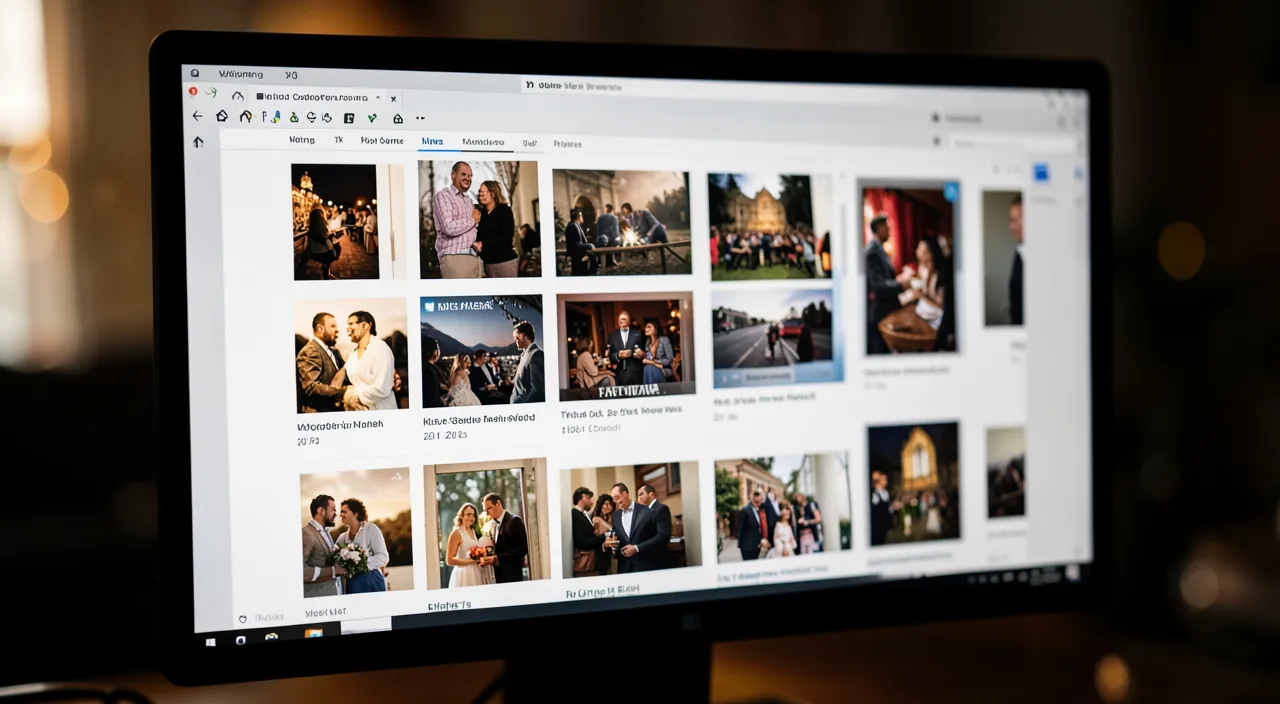The height and width of the screenshot is (704, 1280).
Task: Open the photo of a crowd on the mansion lawn
Action: click(x=770, y=226)
